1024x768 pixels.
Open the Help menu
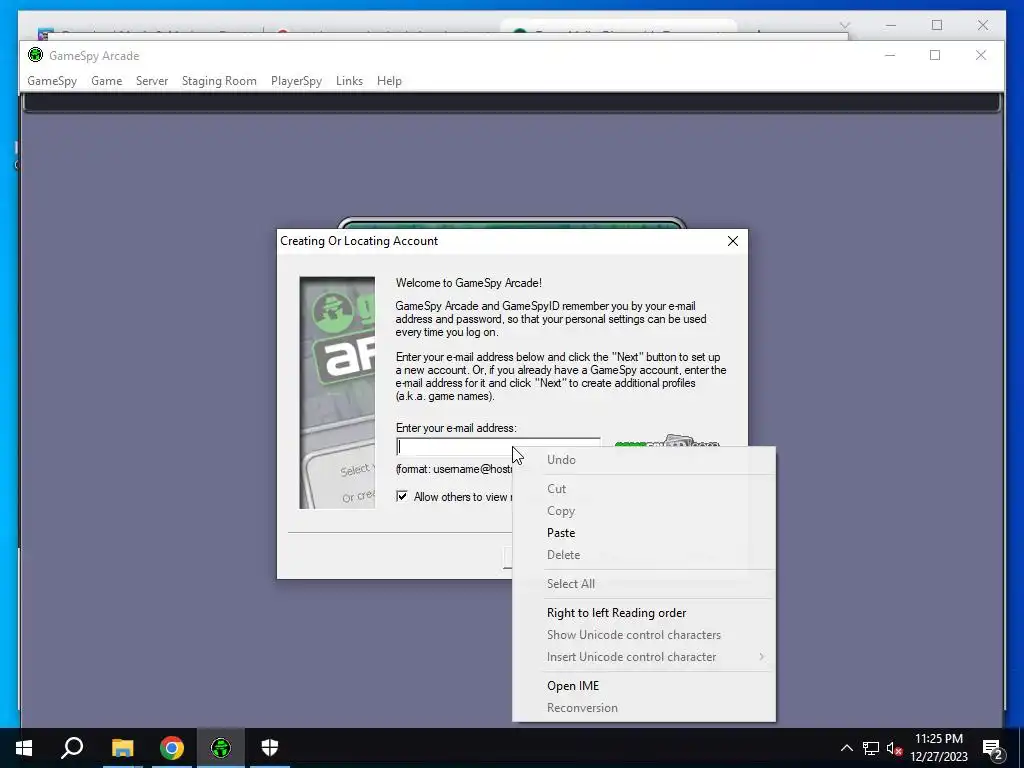tap(389, 81)
